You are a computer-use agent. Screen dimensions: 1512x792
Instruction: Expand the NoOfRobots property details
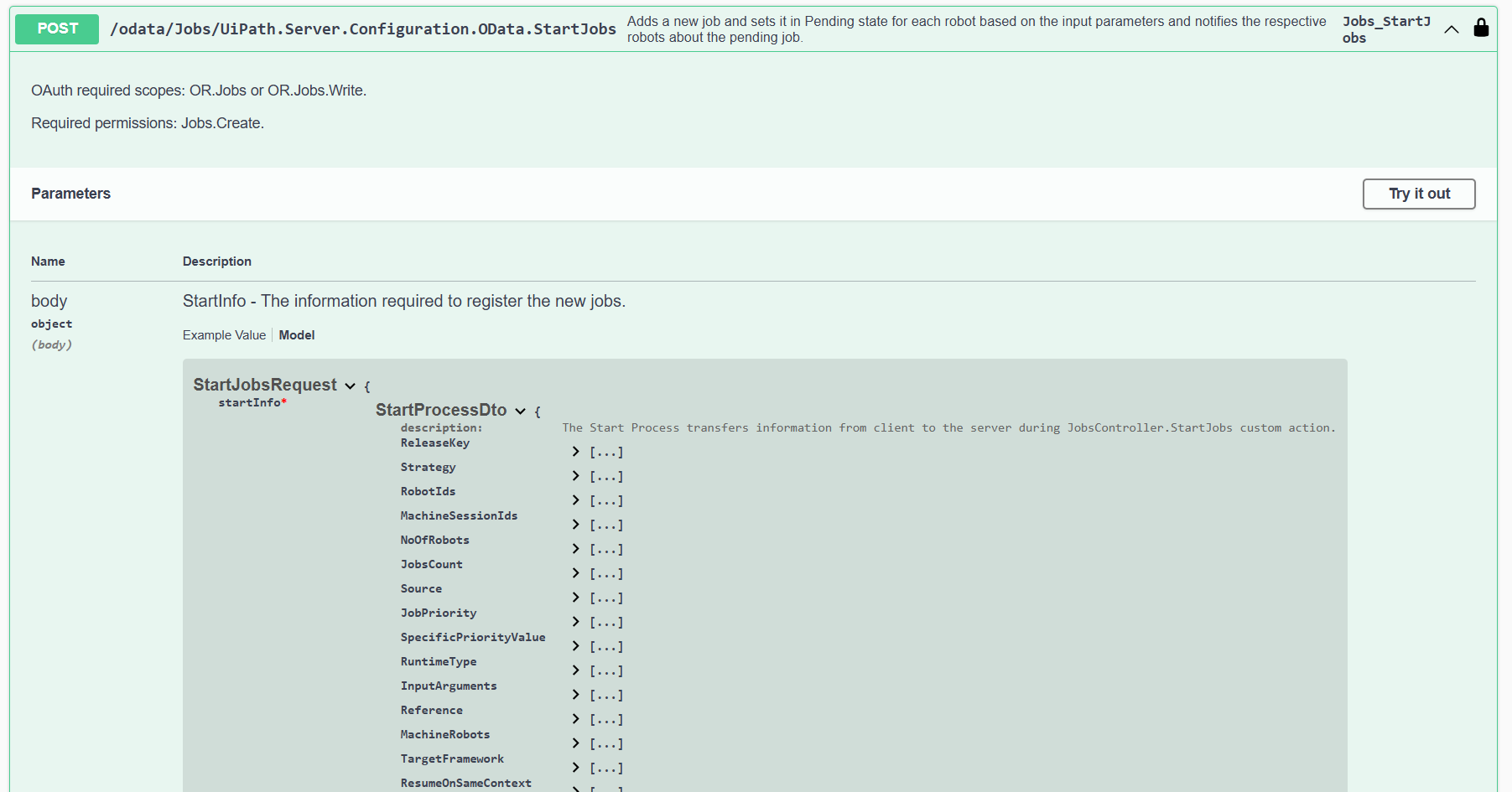575,549
